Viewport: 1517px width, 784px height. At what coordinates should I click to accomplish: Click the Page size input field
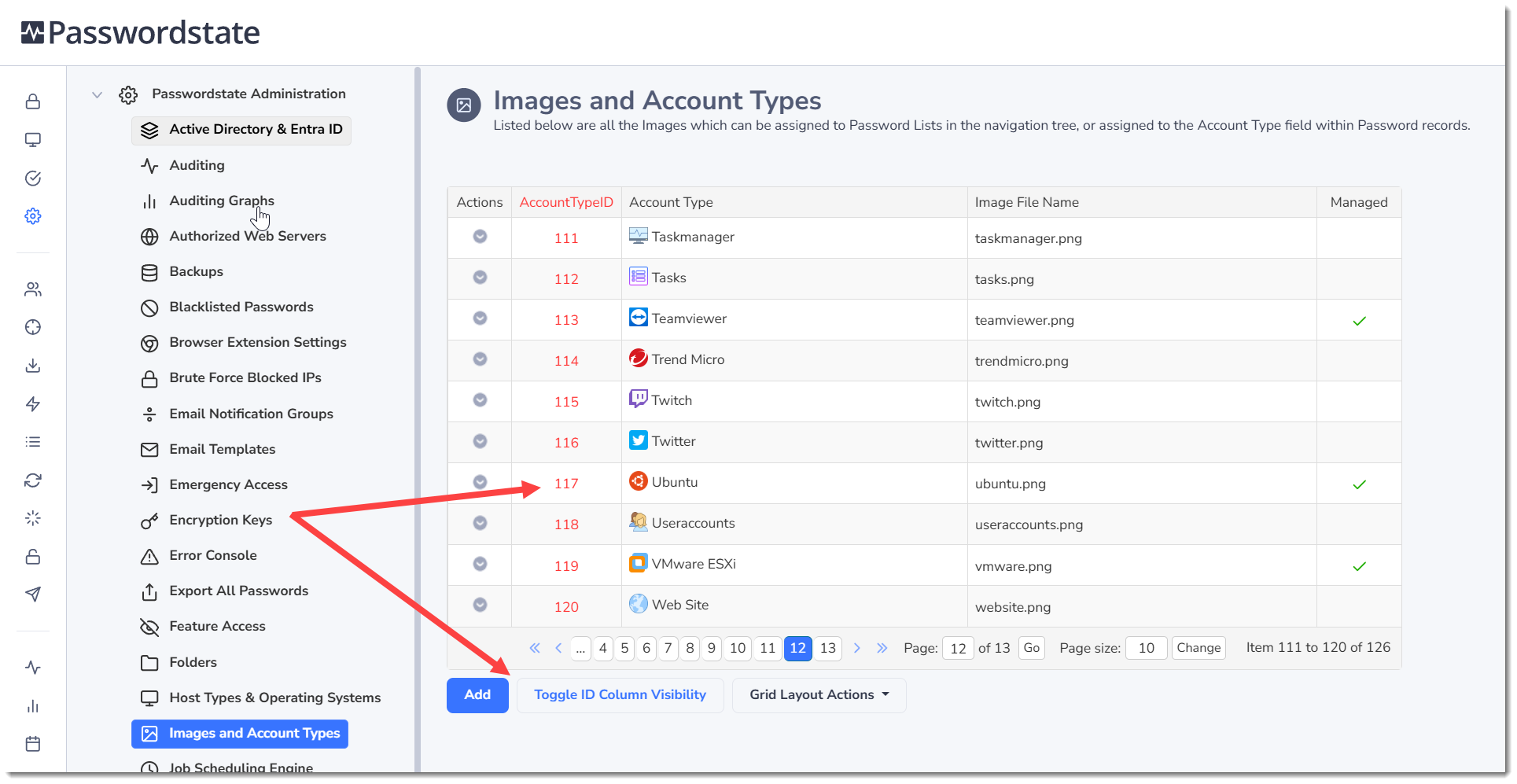[1146, 648]
